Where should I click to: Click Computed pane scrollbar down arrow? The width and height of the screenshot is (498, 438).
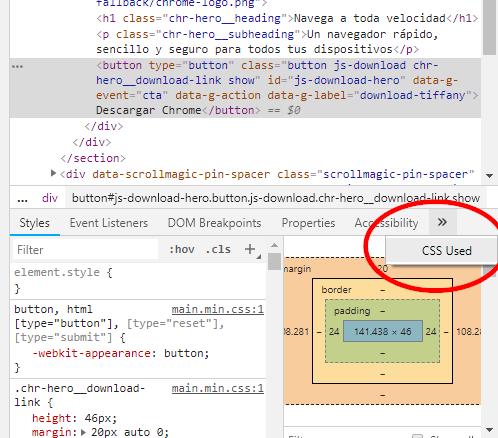[489, 430]
